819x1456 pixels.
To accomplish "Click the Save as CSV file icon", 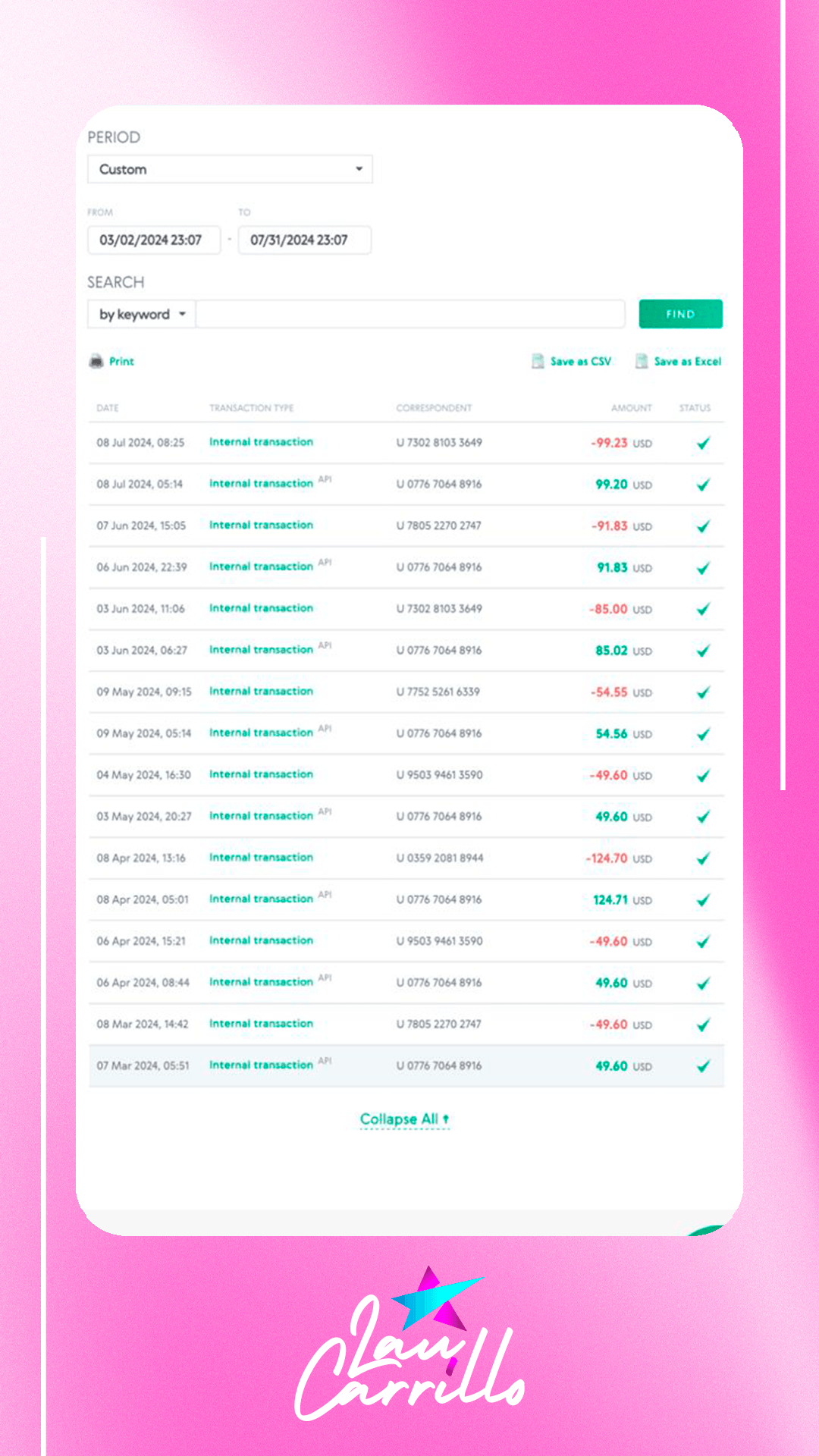I will coord(538,362).
